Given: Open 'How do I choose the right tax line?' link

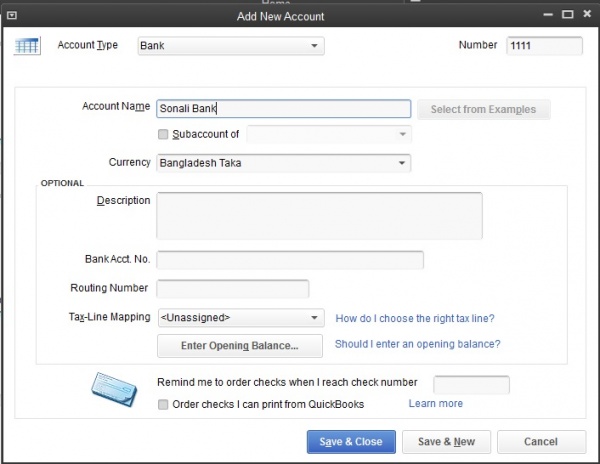Looking at the screenshot, I should point(415,319).
